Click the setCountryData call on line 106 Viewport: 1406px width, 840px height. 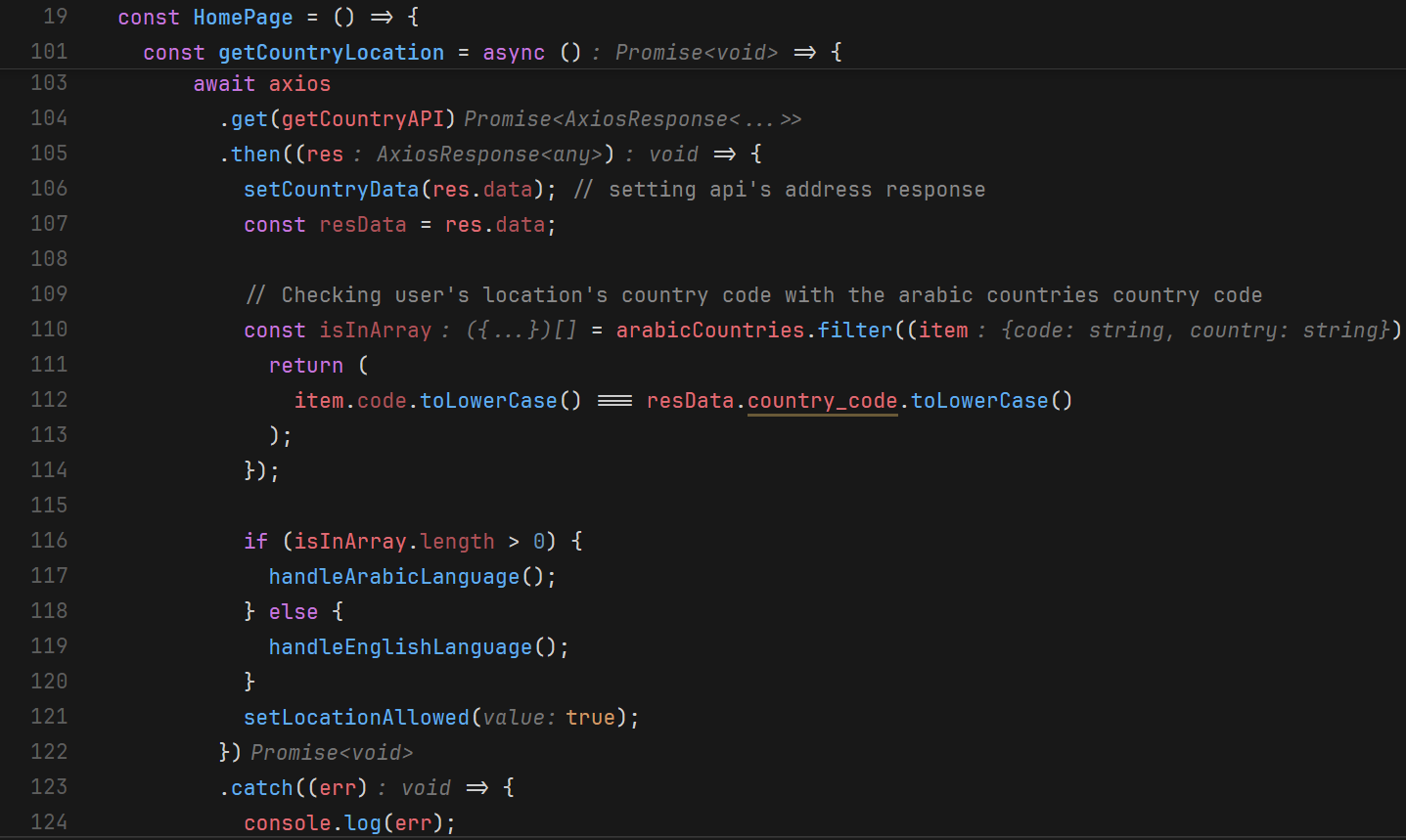click(331, 189)
